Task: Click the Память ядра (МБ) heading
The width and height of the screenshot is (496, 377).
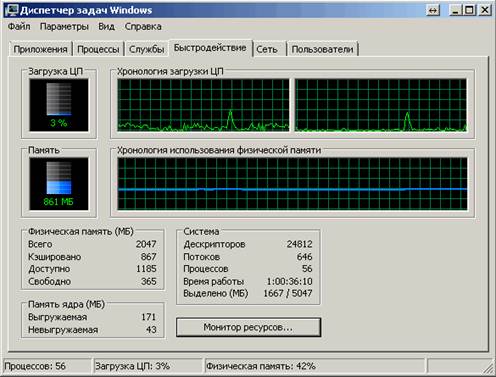Action: [x=66, y=304]
